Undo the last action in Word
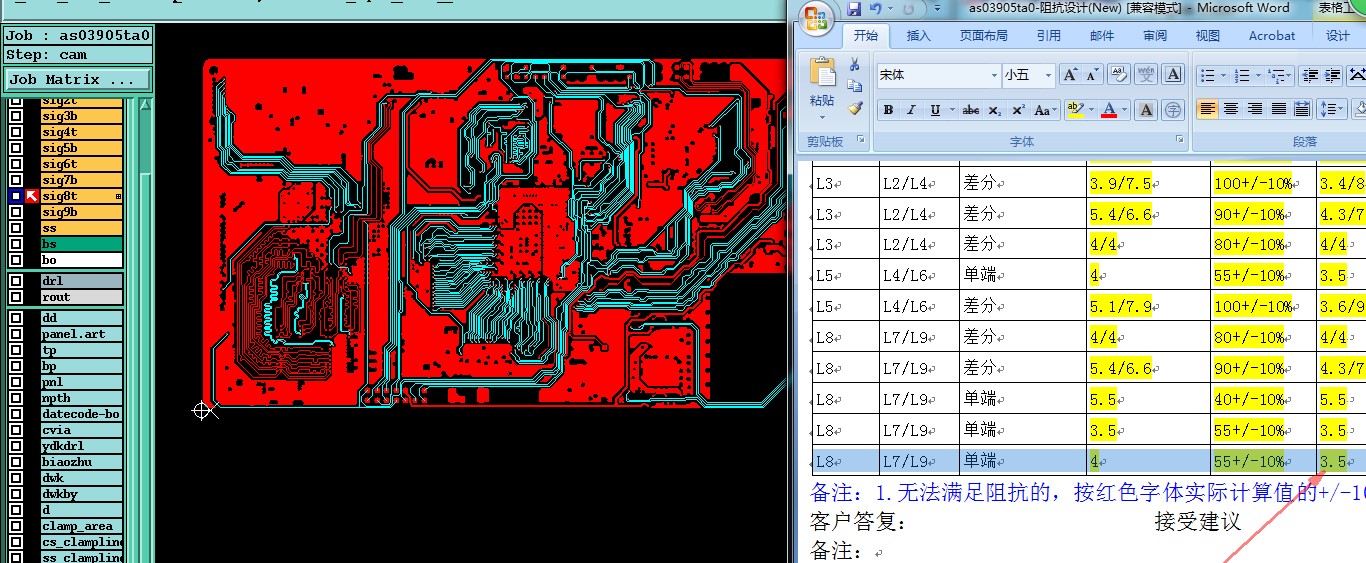 coord(876,9)
